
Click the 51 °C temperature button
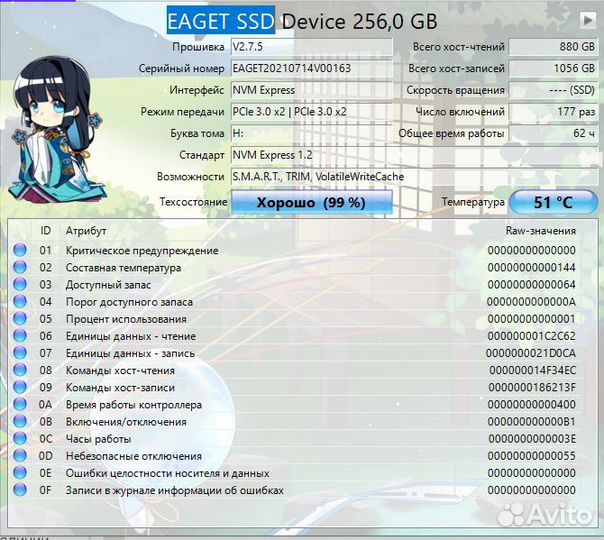coord(553,202)
